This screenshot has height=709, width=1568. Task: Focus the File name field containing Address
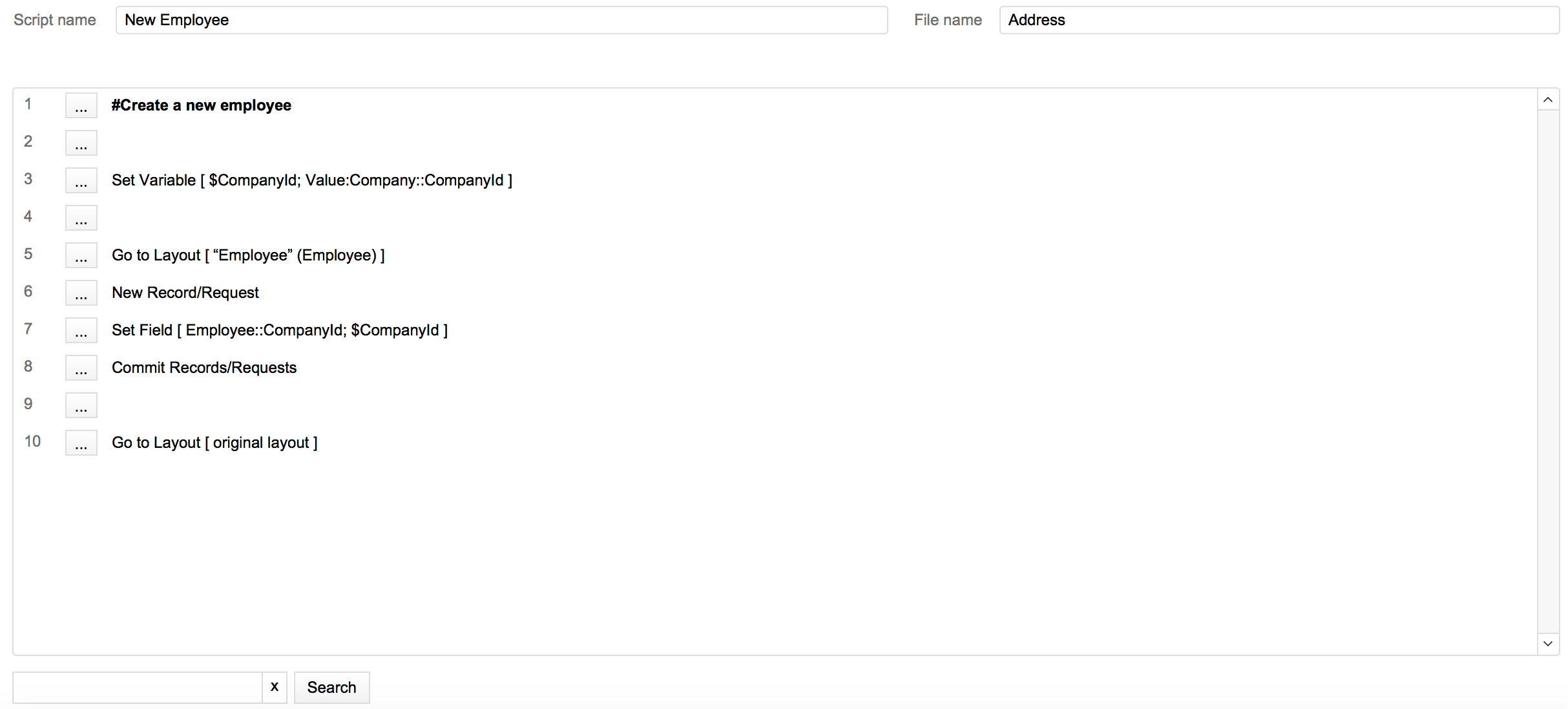[x=1279, y=20]
